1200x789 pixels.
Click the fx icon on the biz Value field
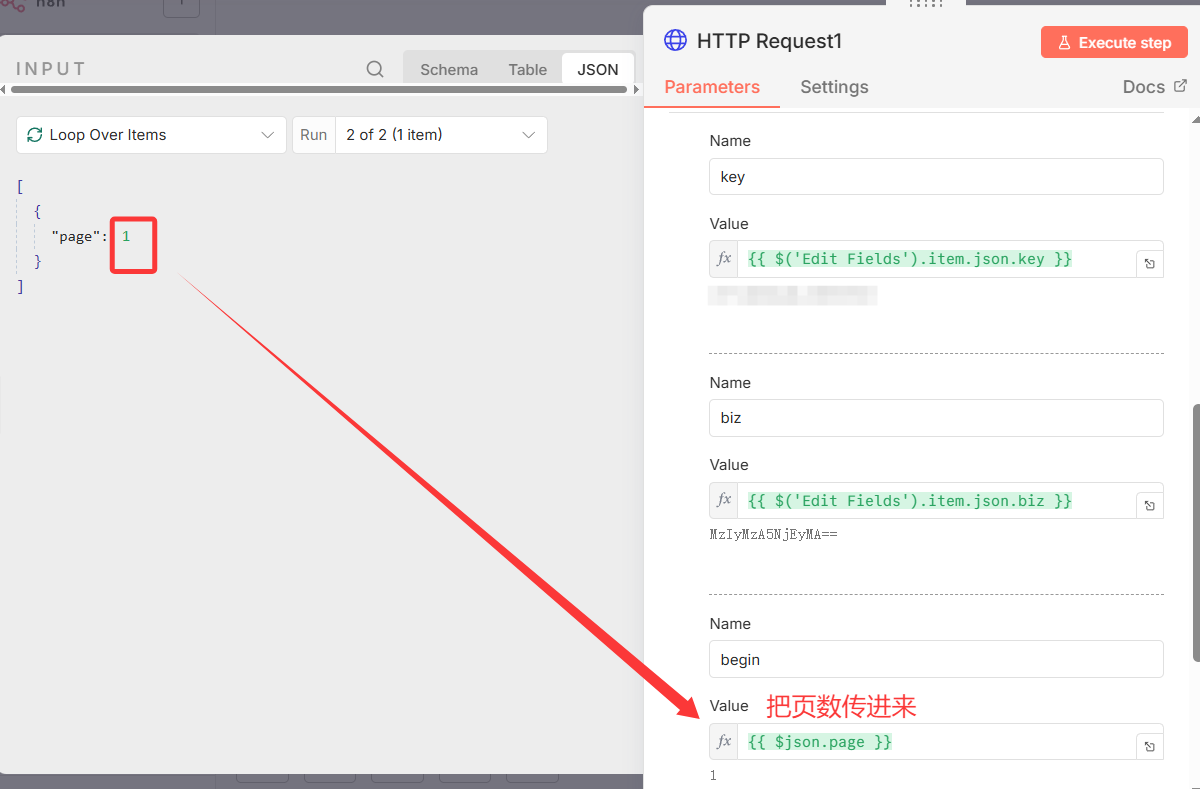[723, 500]
